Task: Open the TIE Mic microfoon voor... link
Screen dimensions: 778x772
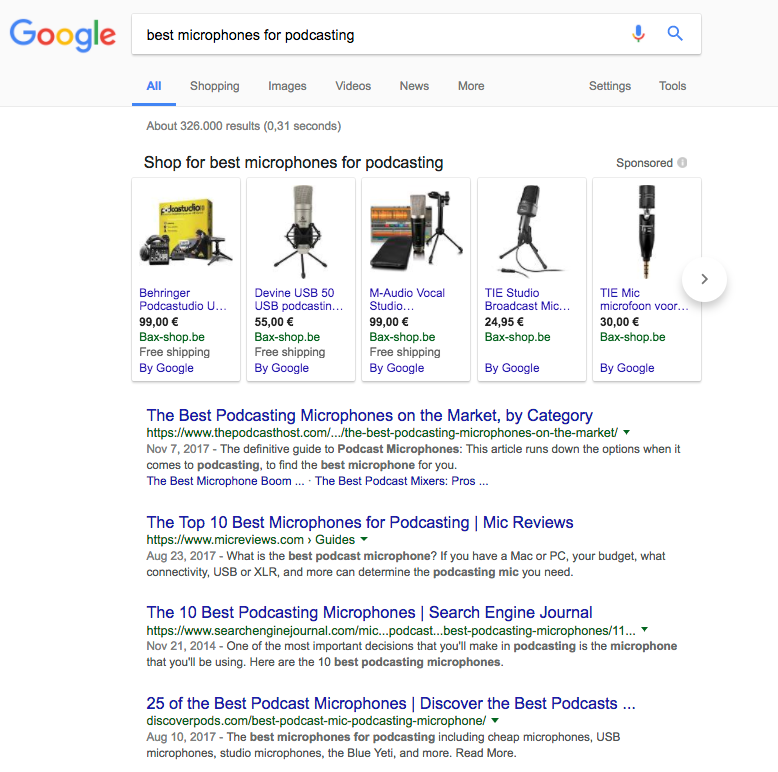Action: 644,299
